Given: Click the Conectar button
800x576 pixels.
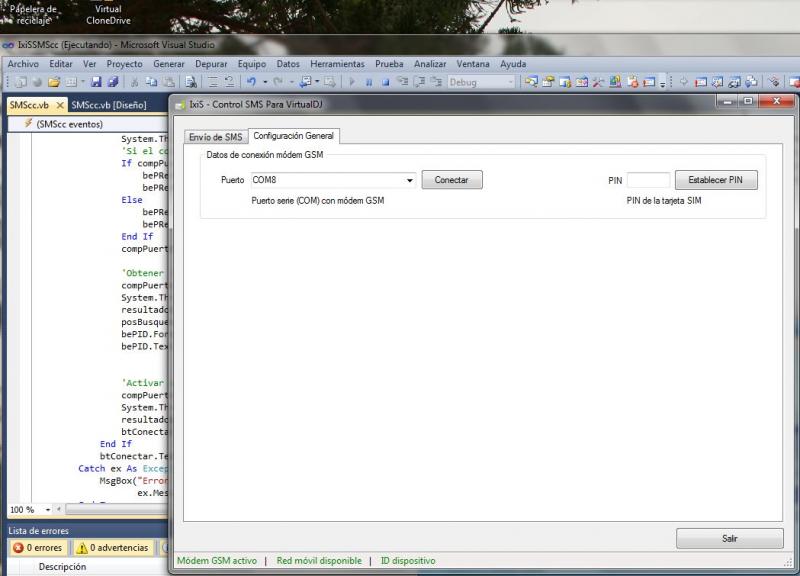Looking at the screenshot, I should pos(452,180).
